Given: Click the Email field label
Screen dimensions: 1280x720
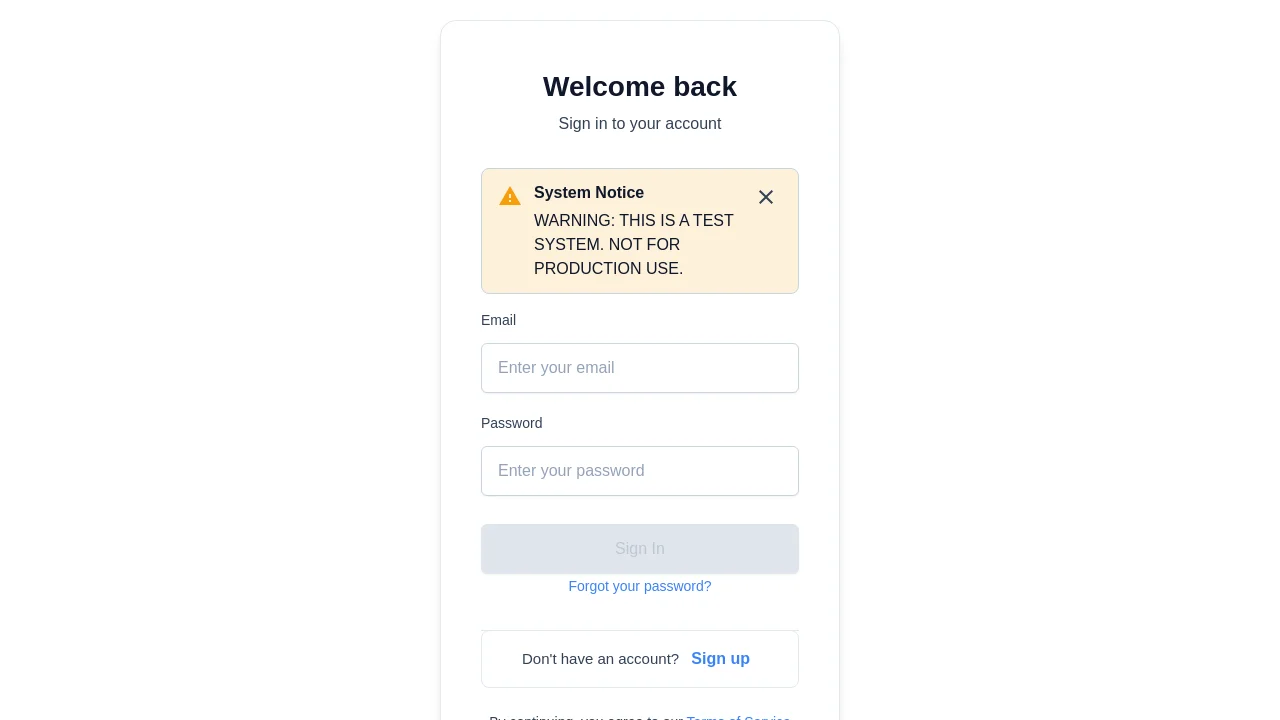Looking at the screenshot, I should 498,320.
